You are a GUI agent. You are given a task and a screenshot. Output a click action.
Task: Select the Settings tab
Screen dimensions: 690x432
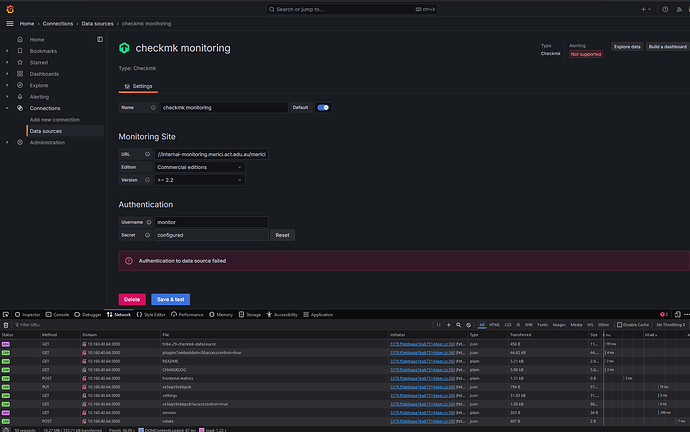click(x=138, y=86)
